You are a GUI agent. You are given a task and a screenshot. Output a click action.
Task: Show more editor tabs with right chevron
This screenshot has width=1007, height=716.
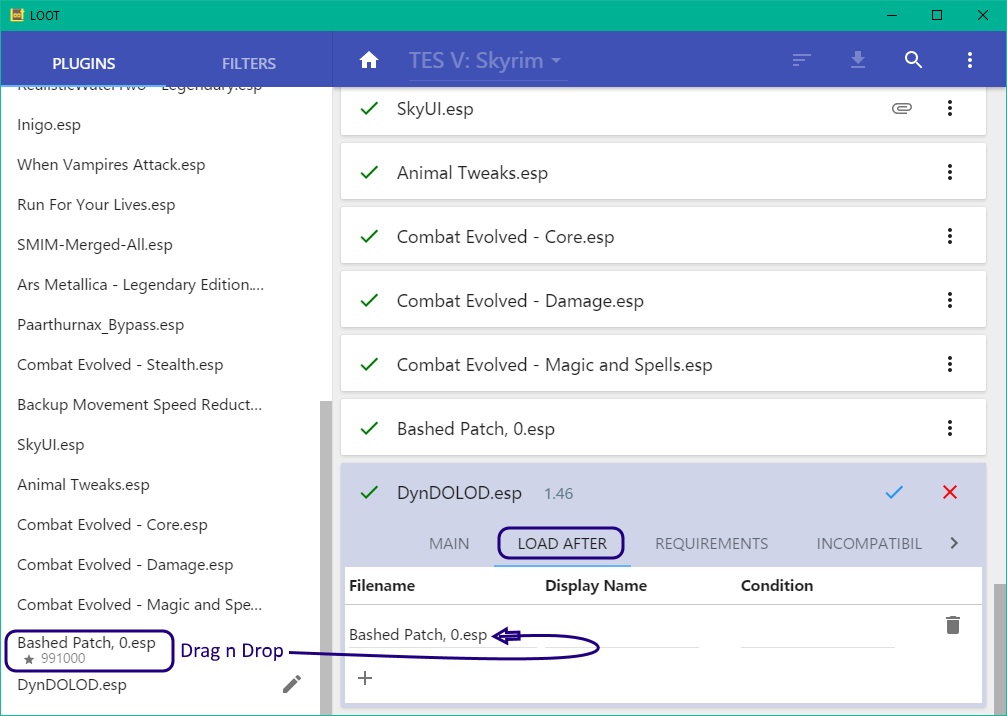(954, 543)
